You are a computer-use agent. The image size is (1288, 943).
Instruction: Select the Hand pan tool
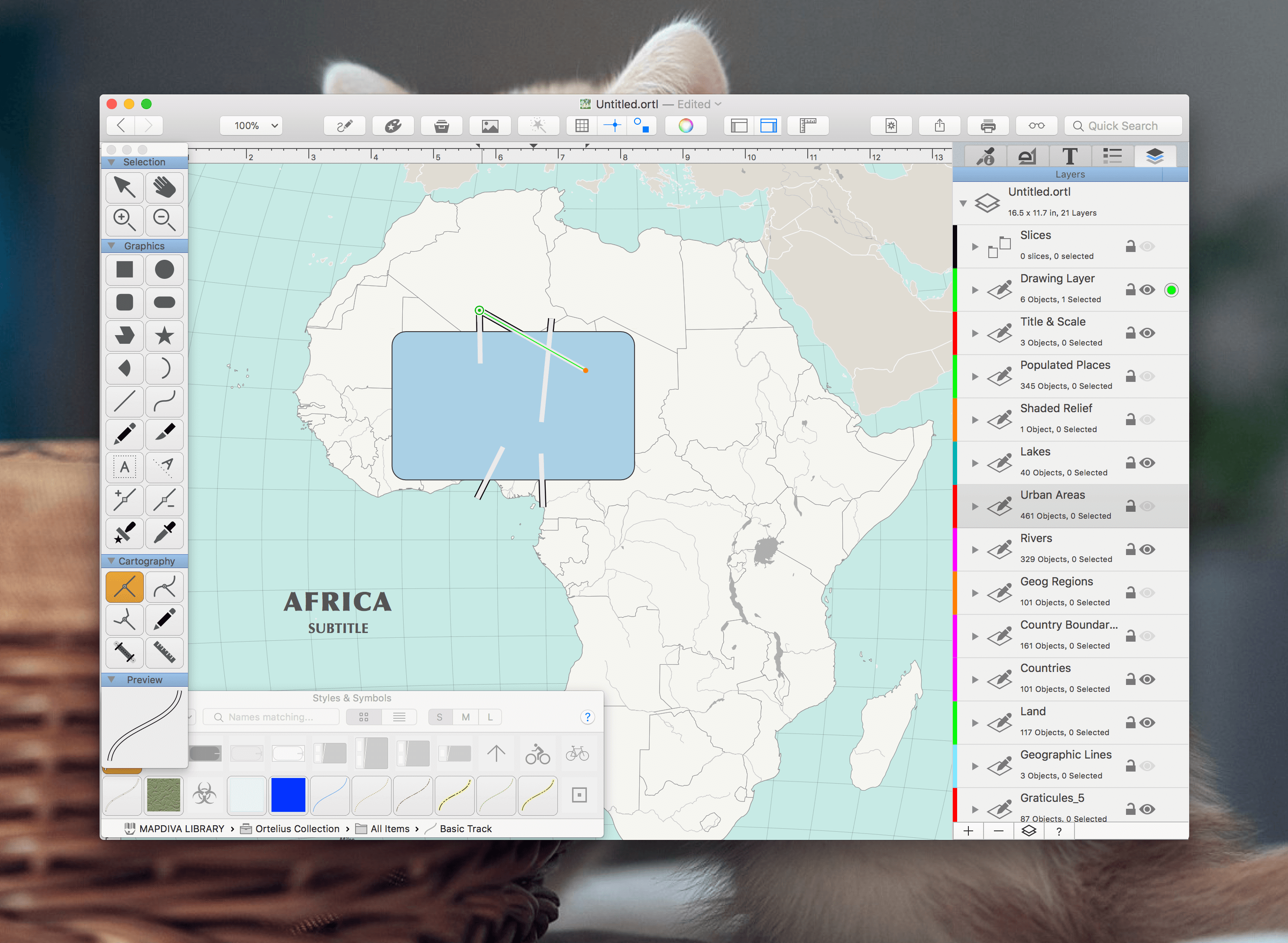[165, 187]
